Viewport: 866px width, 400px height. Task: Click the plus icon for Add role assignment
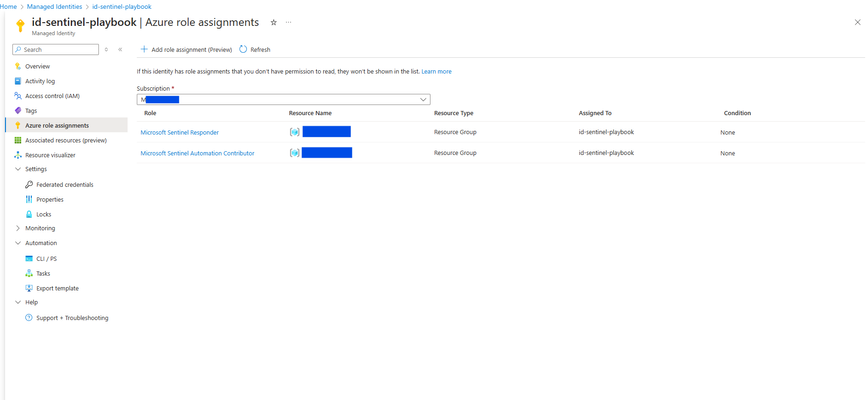click(x=144, y=49)
